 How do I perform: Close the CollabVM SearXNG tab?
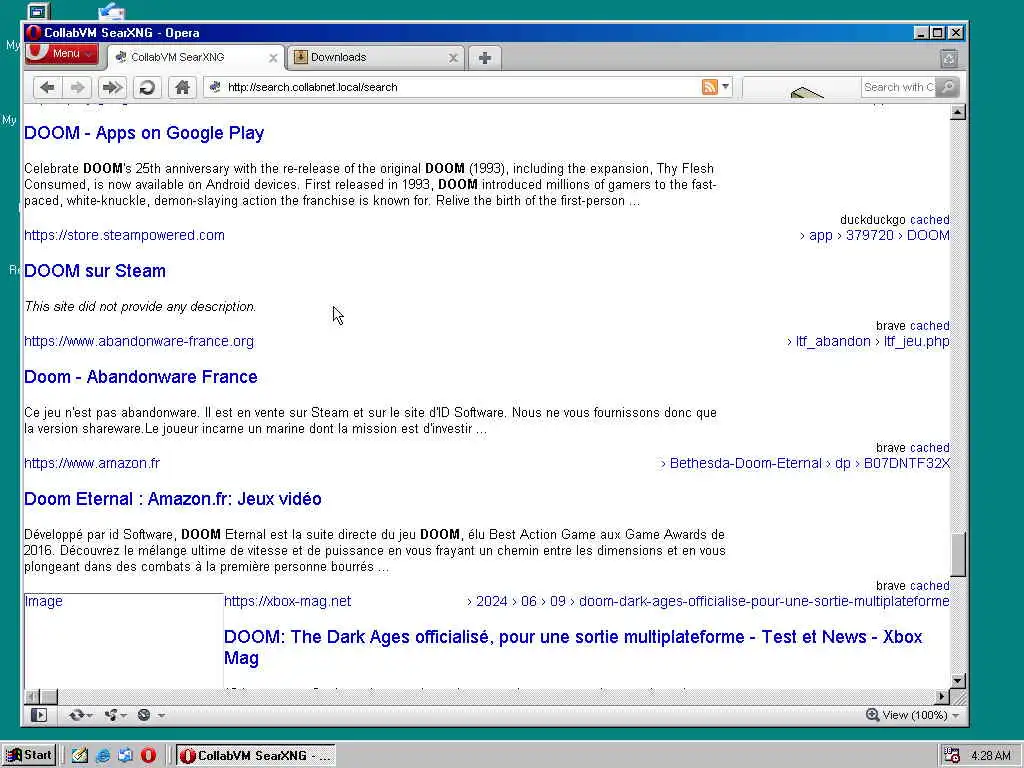[x=273, y=57]
